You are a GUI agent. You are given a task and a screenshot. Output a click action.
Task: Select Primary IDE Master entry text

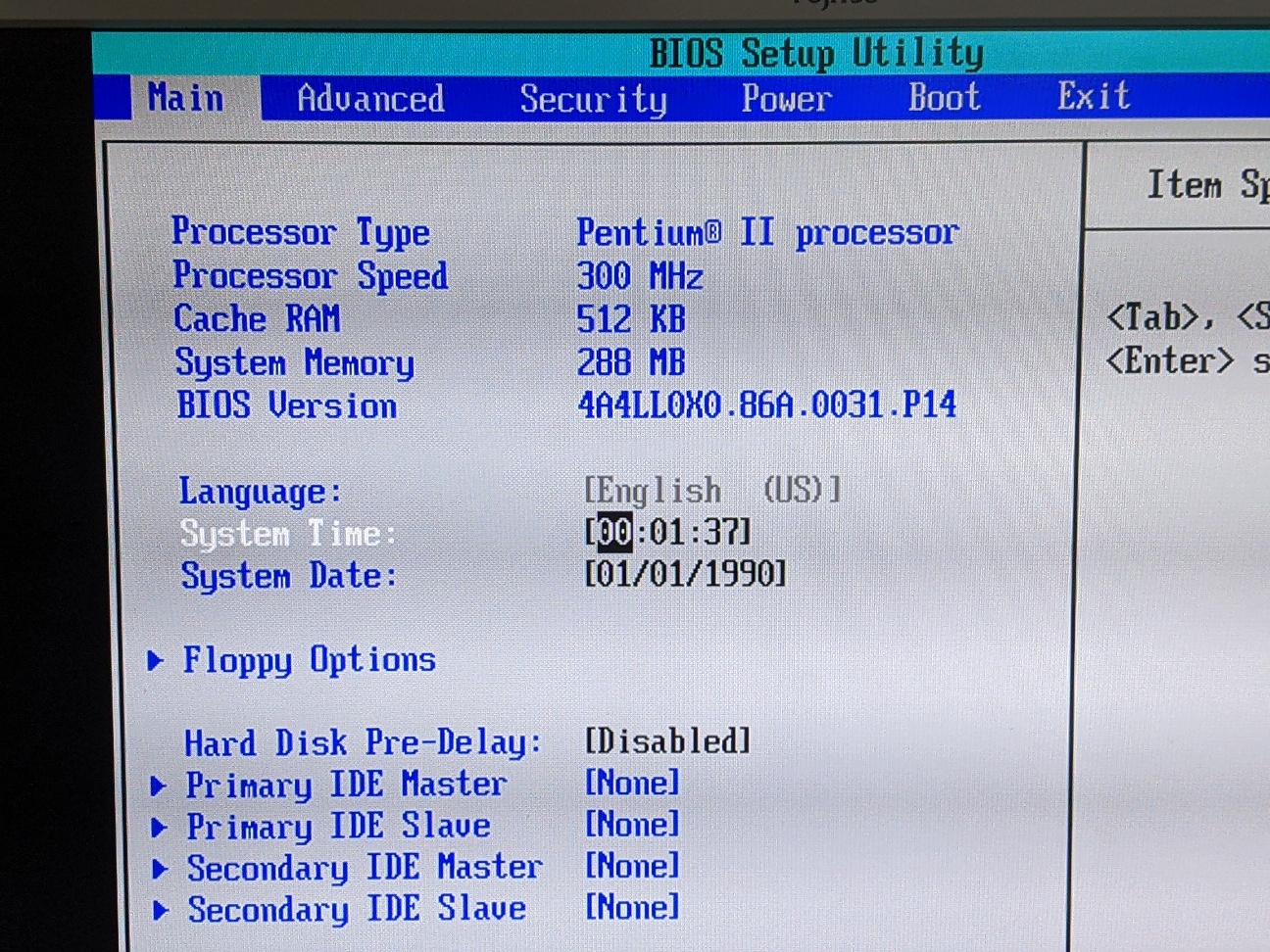click(x=347, y=785)
